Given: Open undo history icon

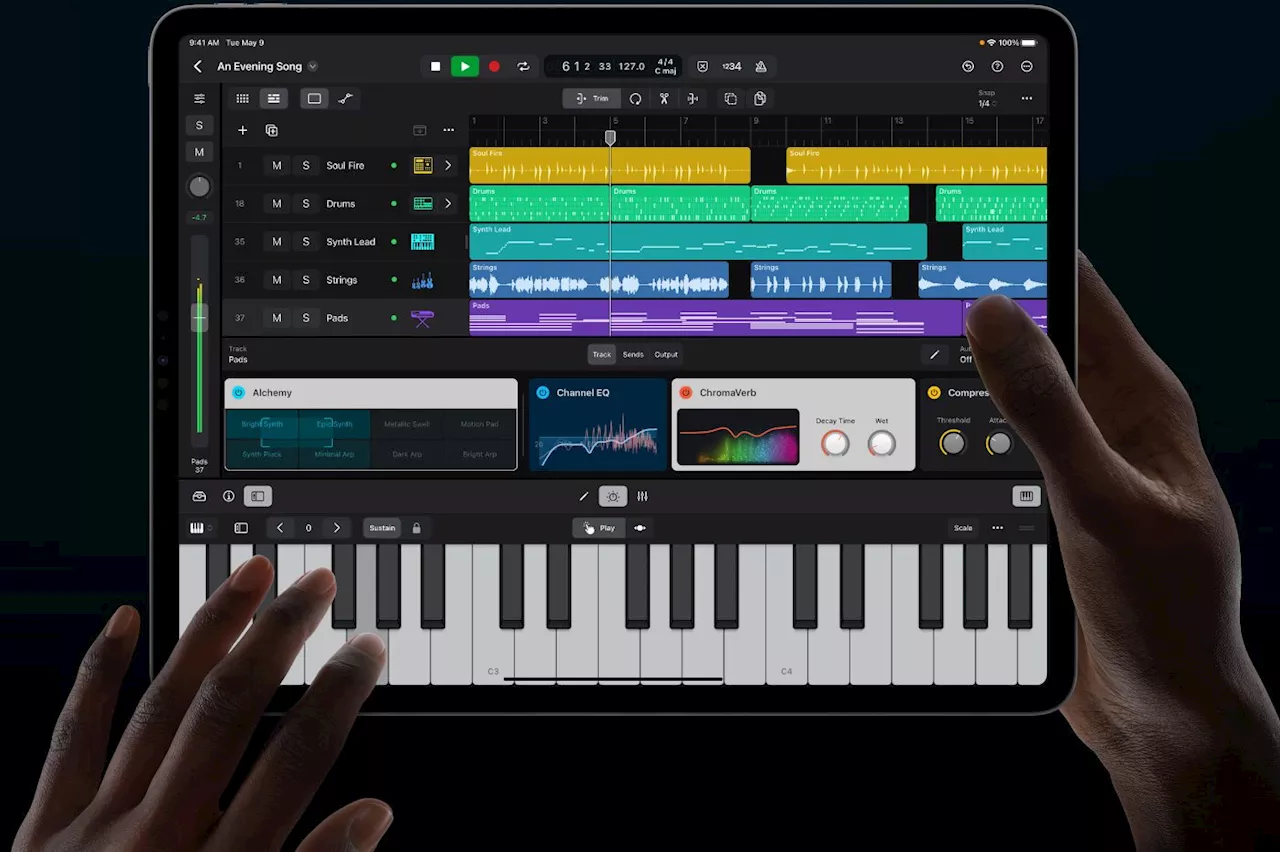Looking at the screenshot, I should pos(968,67).
